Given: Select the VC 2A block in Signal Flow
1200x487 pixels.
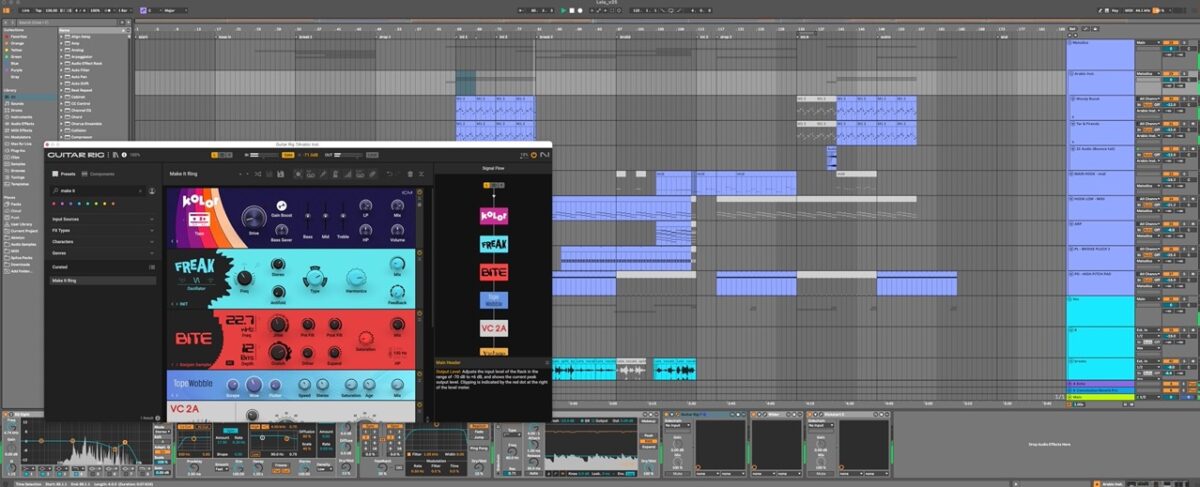Looking at the screenshot, I should coord(494,327).
